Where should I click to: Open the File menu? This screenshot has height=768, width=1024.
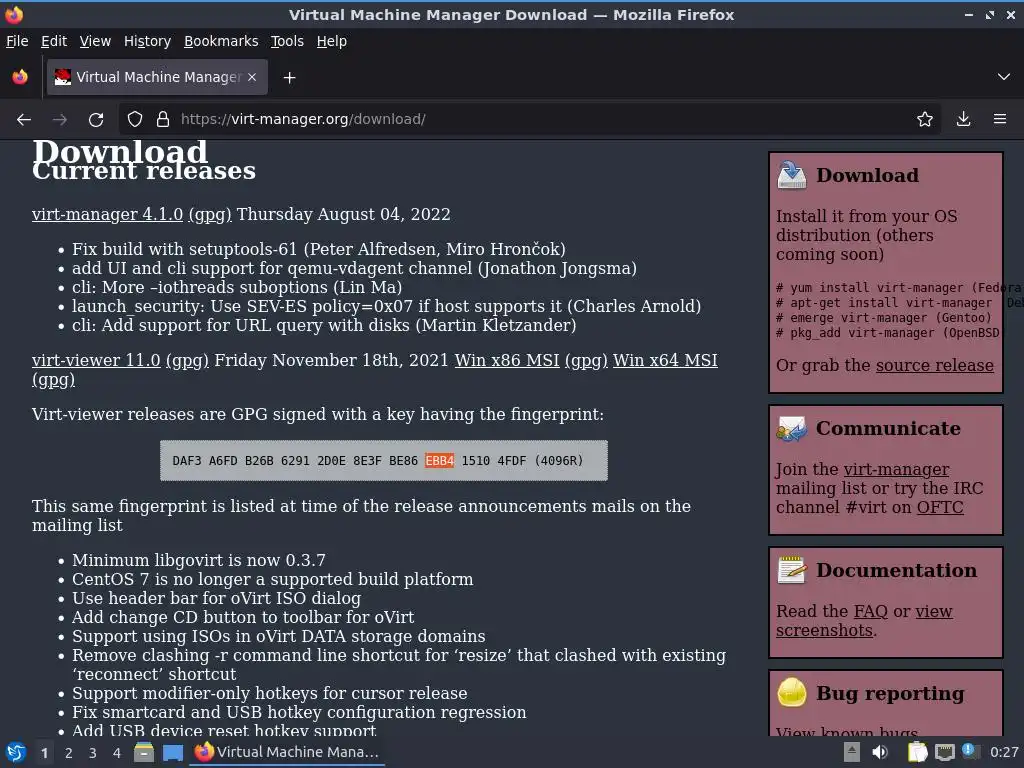click(x=17, y=41)
